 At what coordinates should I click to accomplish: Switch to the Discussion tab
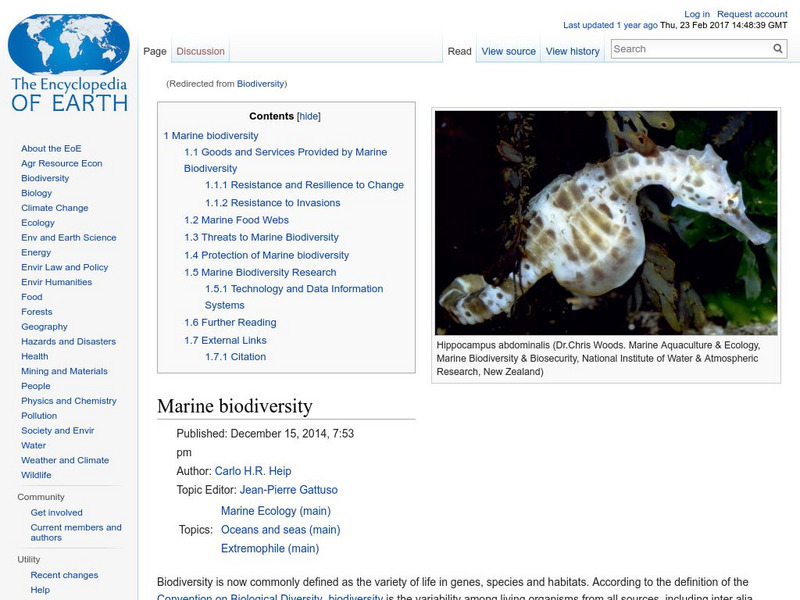coord(200,50)
